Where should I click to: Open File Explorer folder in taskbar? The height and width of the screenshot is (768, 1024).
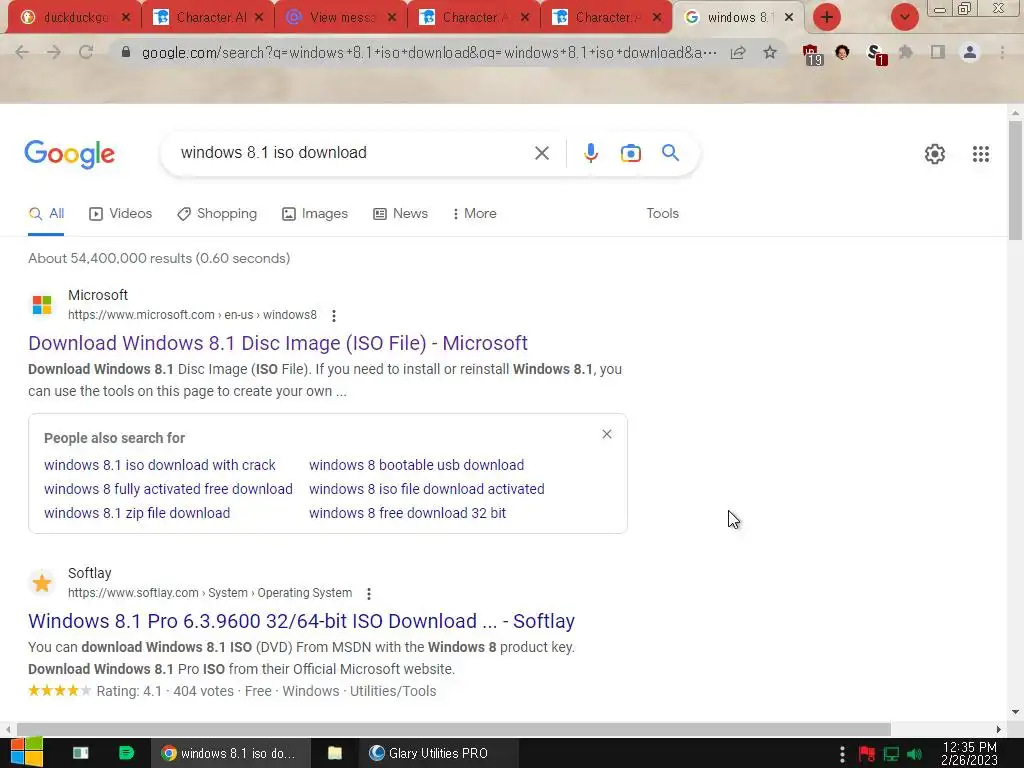pos(335,753)
